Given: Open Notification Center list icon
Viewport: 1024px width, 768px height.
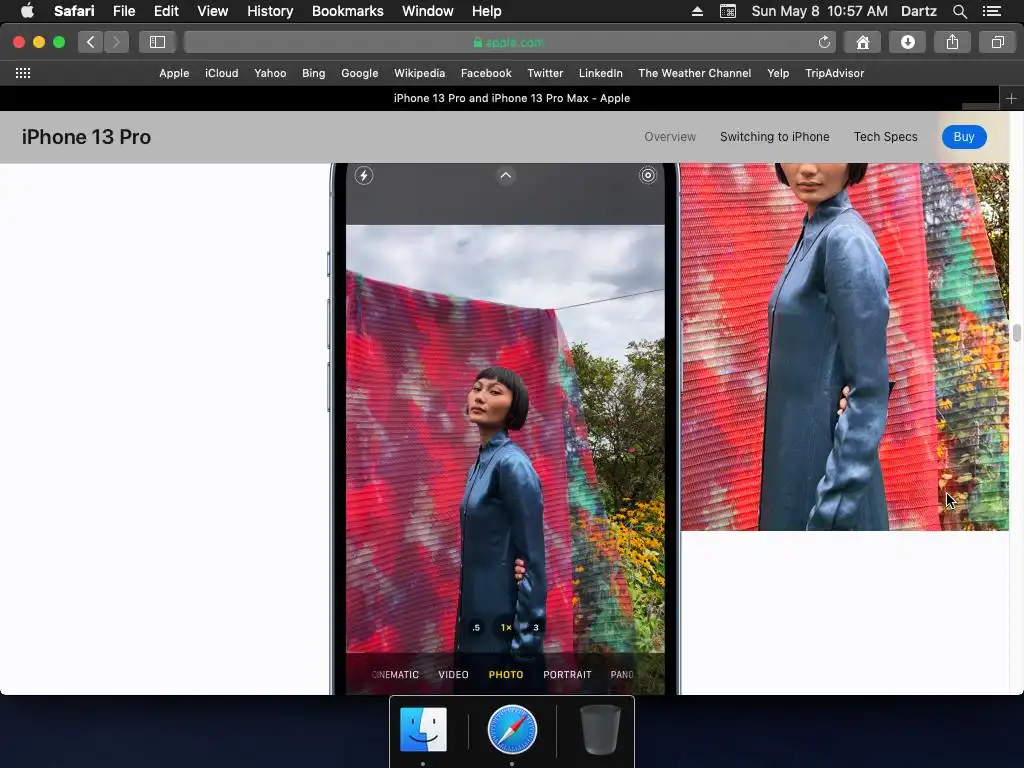Looking at the screenshot, I should point(991,11).
